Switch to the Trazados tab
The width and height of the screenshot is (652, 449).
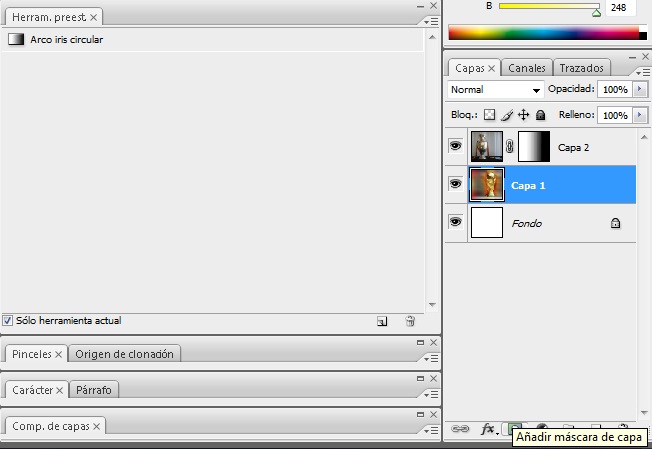click(581, 68)
